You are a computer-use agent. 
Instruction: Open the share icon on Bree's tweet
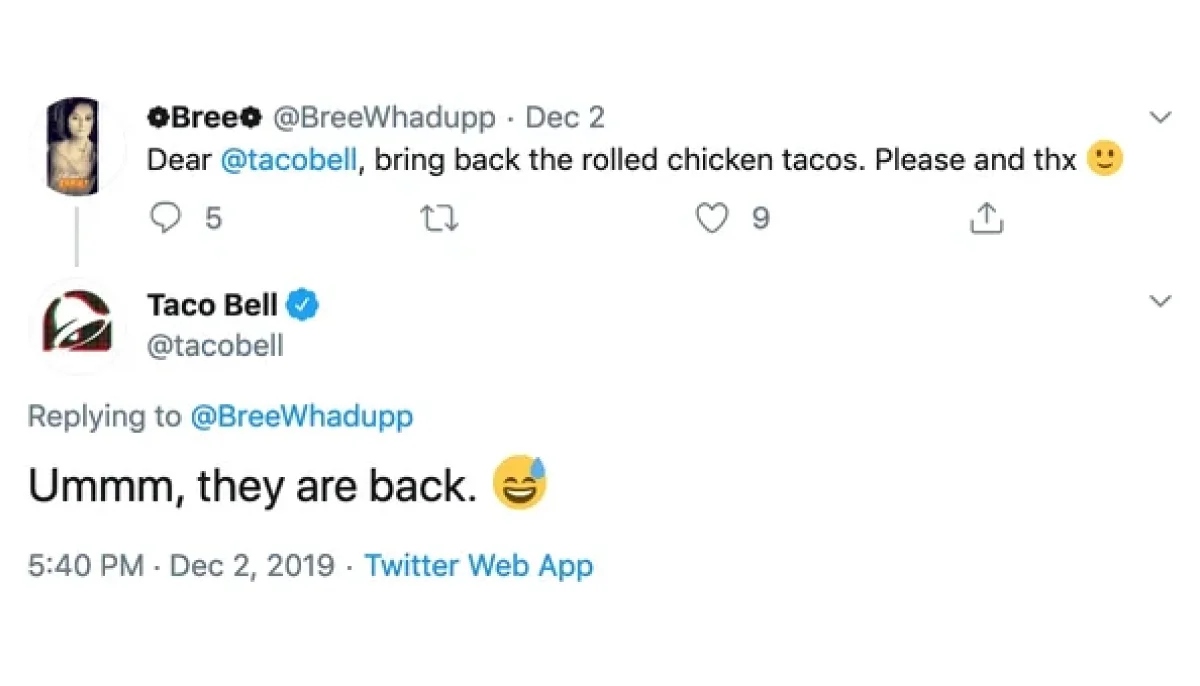[986, 216]
